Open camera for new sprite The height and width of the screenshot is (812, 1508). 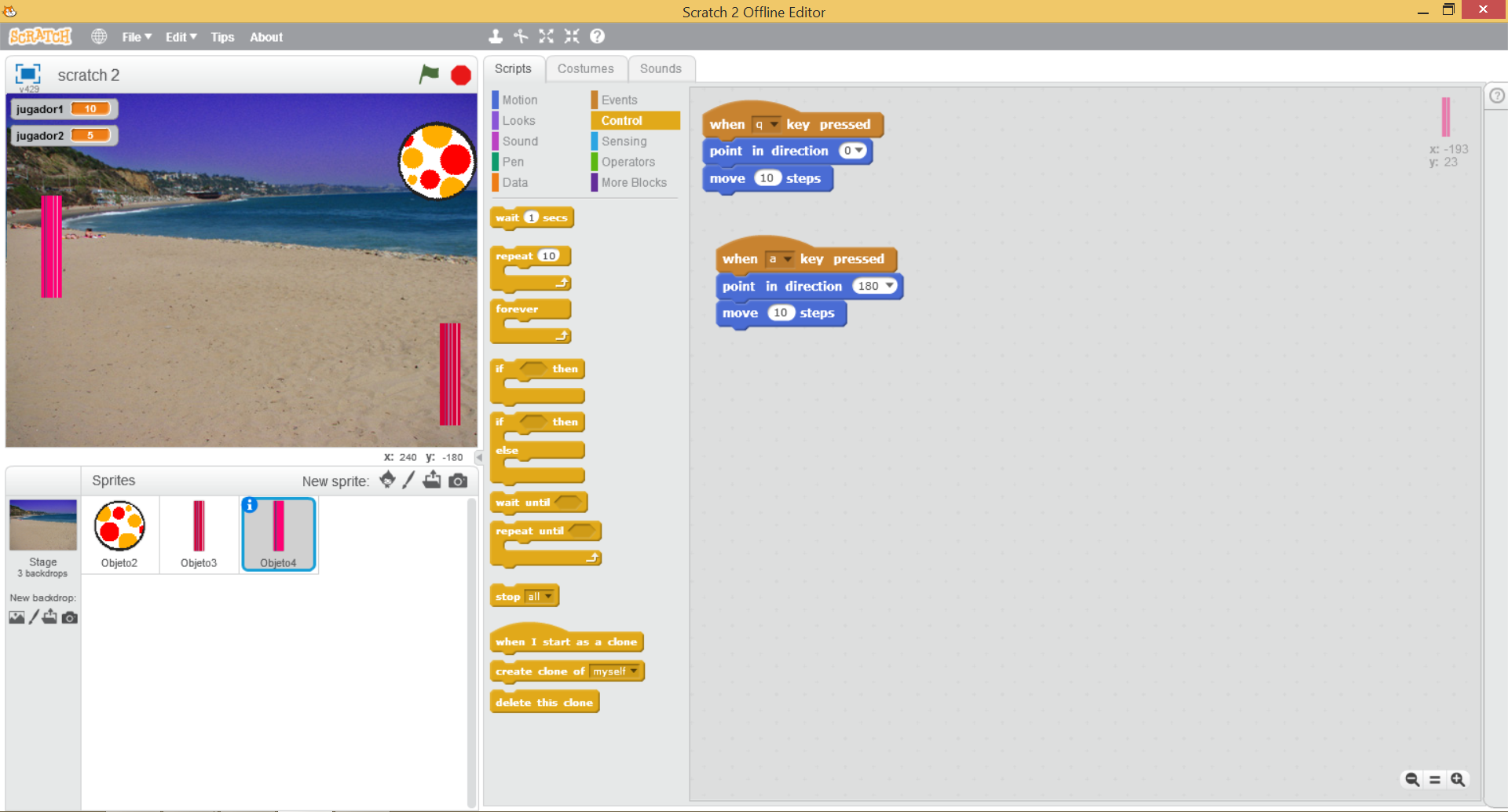pos(458,481)
